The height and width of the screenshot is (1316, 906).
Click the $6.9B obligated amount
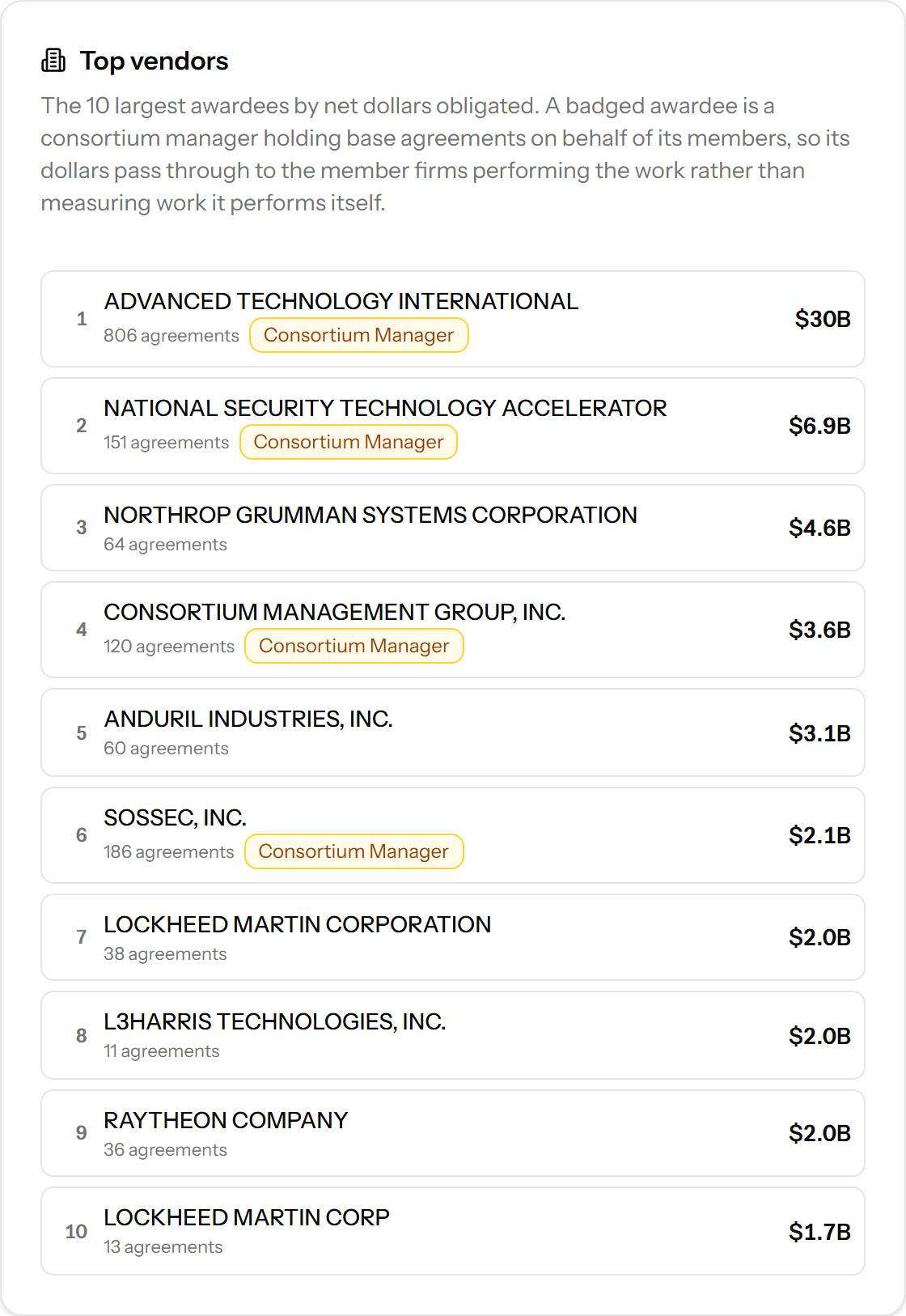(819, 426)
